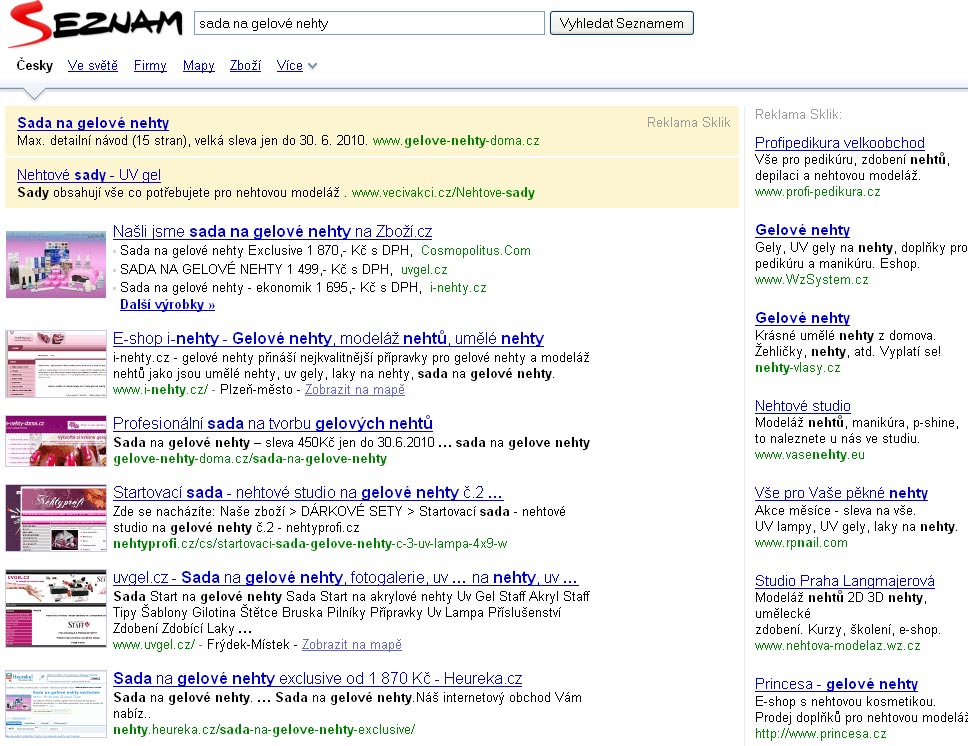Image resolution: width=968 pixels, height=746 pixels.
Task: Open the E-shop i-nehty result title
Action: click(328, 338)
